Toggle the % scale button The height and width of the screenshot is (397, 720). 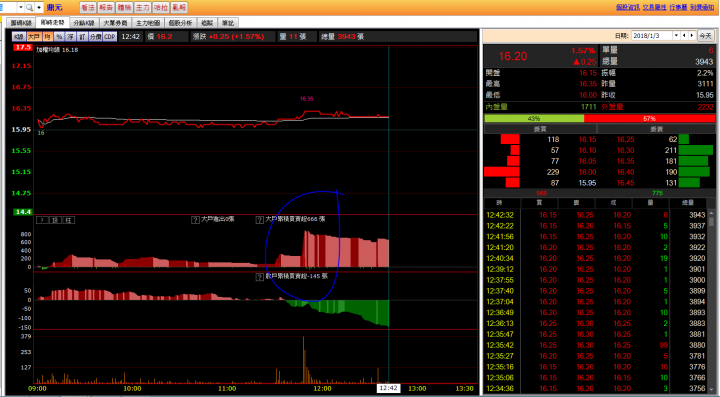pos(59,37)
